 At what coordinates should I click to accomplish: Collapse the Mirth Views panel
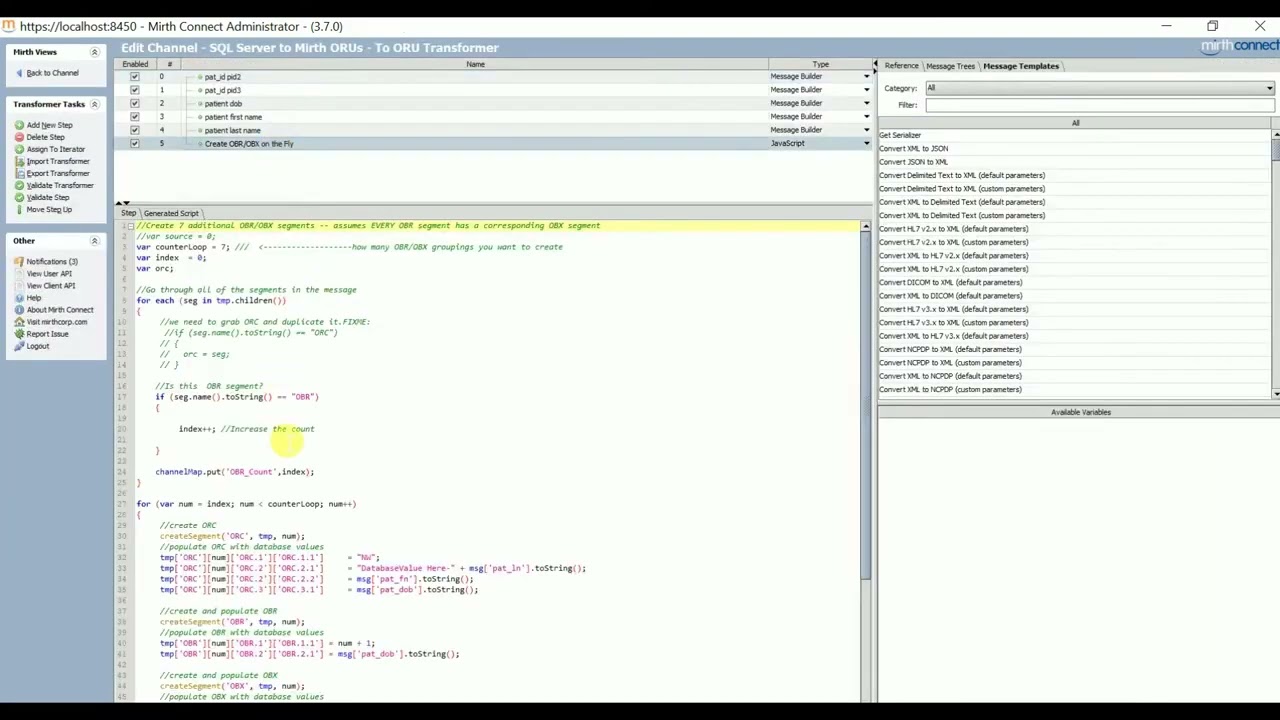[95, 52]
